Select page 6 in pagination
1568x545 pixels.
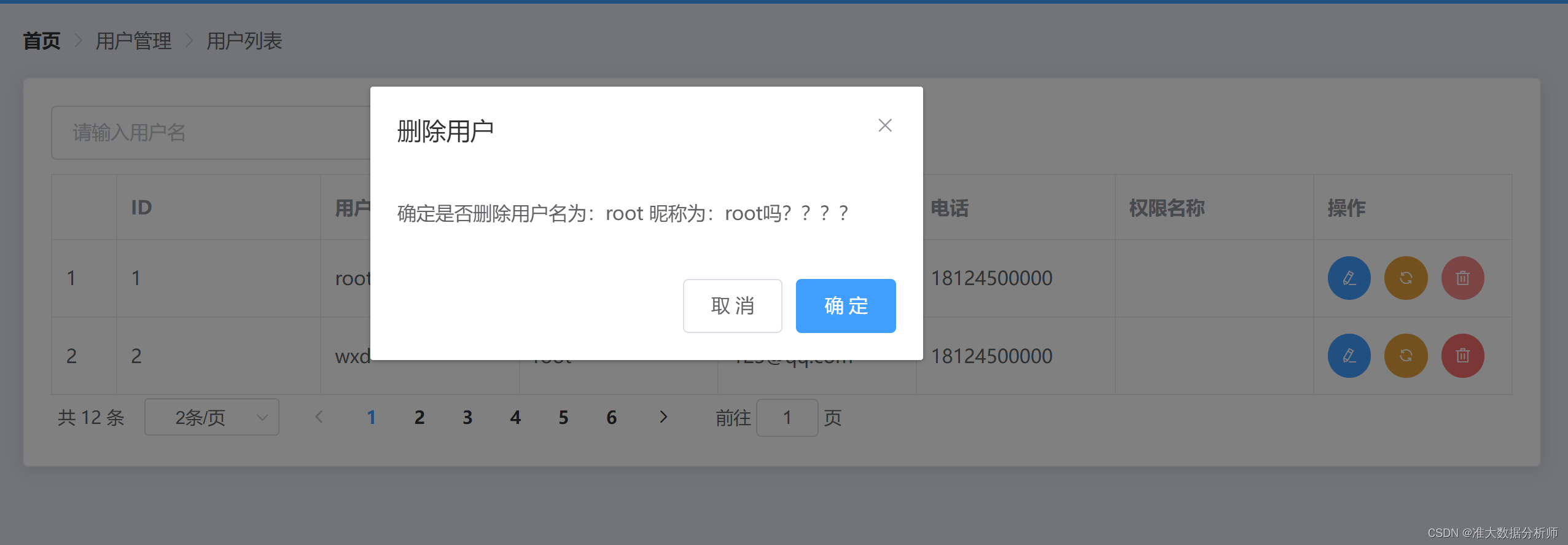[x=611, y=418]
